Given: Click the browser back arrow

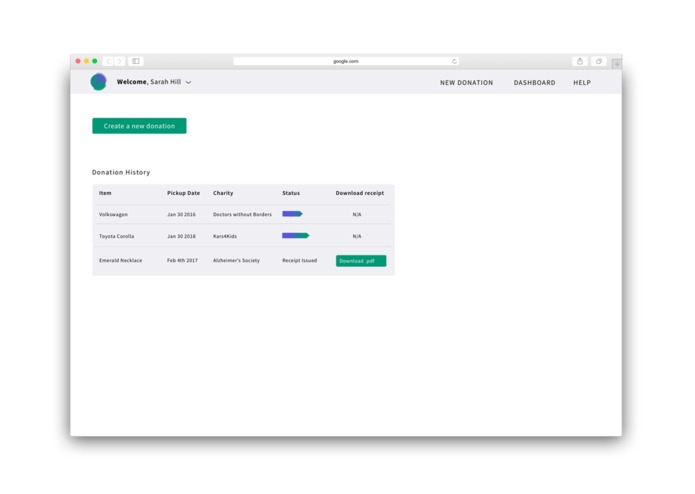Looking at the screenshot, I should 108,61.
